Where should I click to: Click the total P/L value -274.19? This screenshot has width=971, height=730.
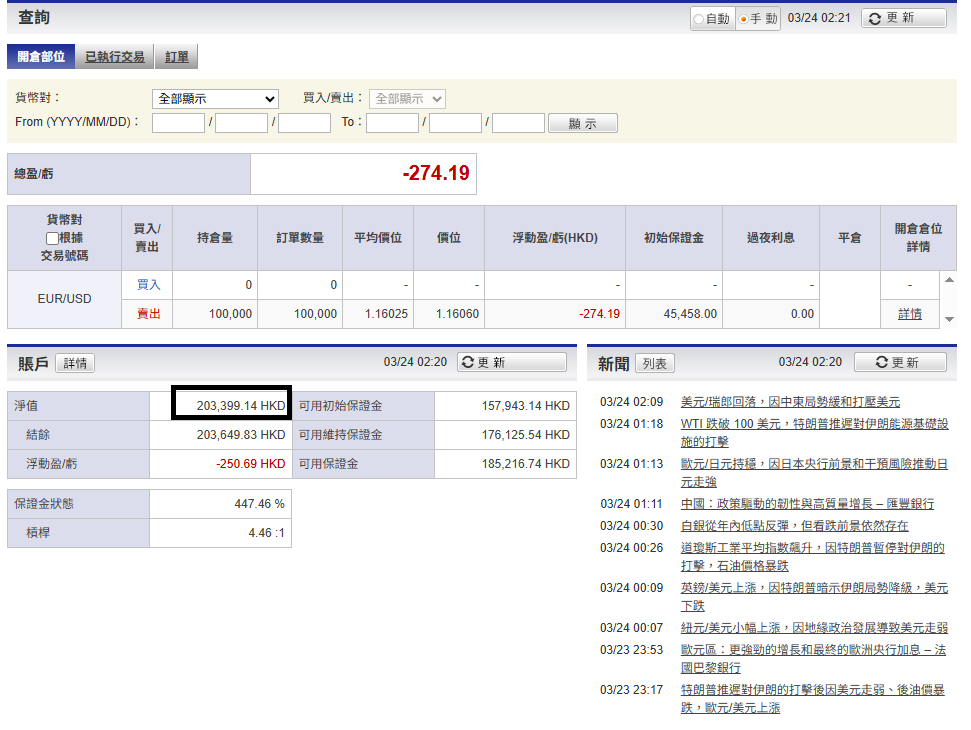pos(436,173)
